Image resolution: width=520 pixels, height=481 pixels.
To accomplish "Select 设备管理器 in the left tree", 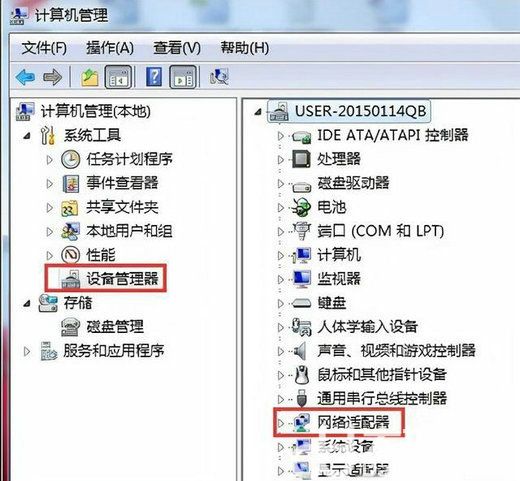I will click(122, 279).
